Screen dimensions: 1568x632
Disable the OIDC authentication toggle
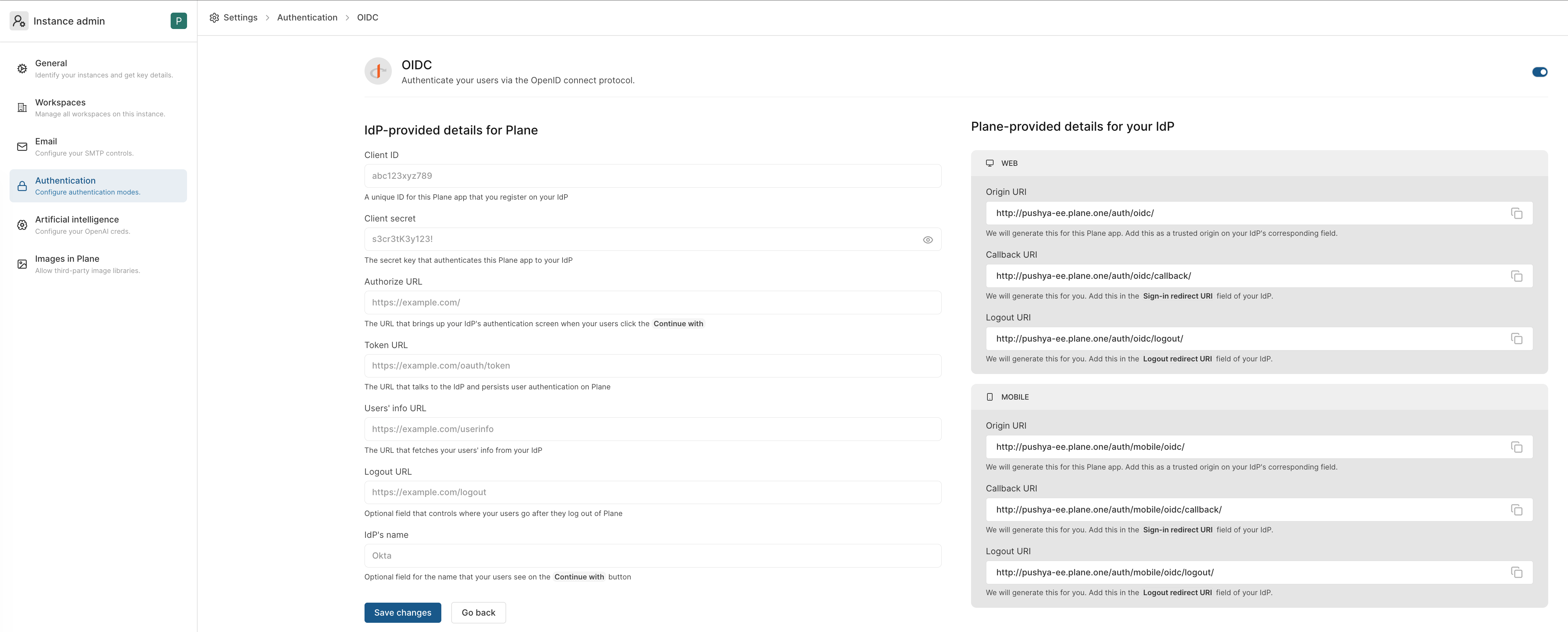tap(1540, 71)
